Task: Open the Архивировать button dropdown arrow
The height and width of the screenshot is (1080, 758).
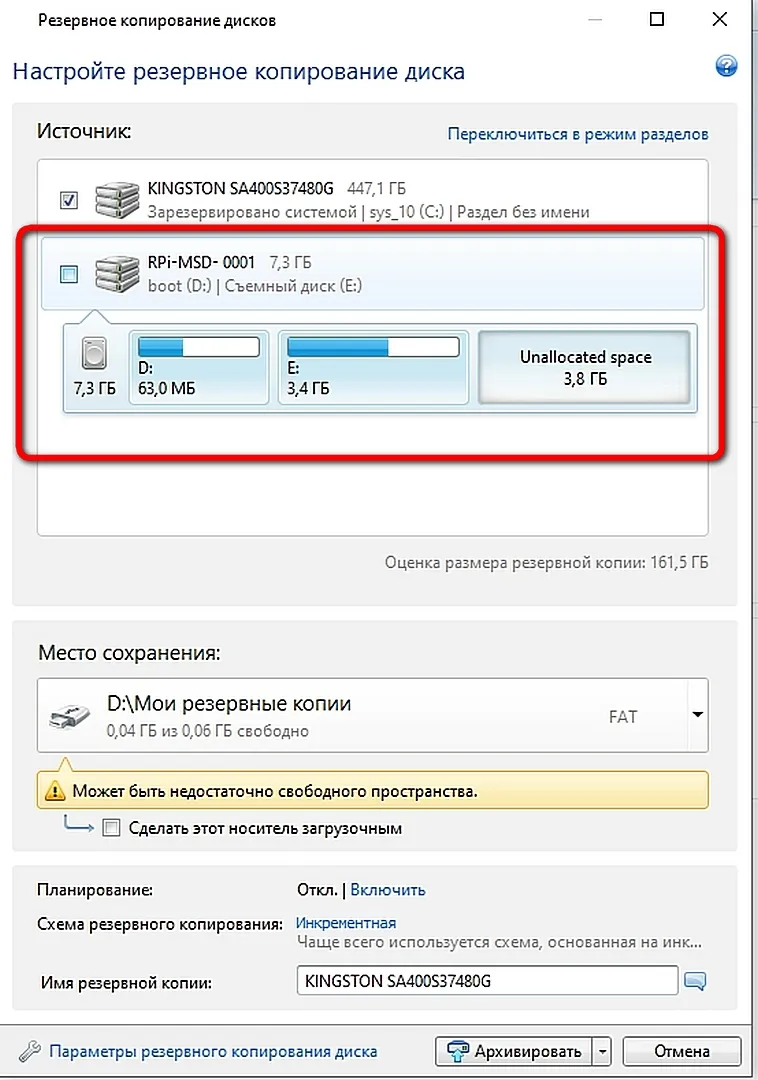Action: tap(601, 1051)
